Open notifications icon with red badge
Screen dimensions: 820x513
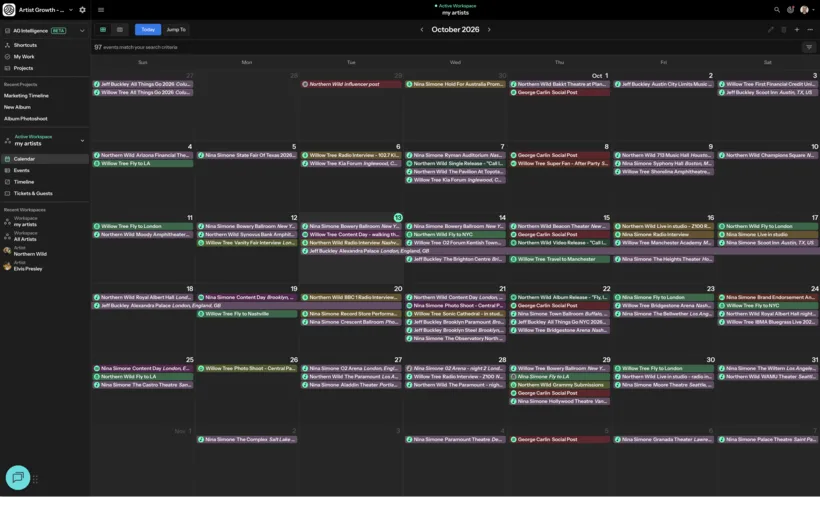pyautogui.click(x=790, y=10)
